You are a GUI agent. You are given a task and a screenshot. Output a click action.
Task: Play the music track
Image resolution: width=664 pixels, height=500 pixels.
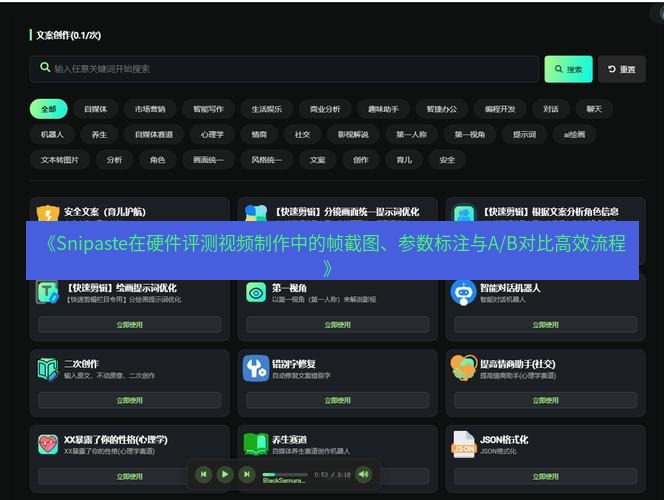[225, 474]
